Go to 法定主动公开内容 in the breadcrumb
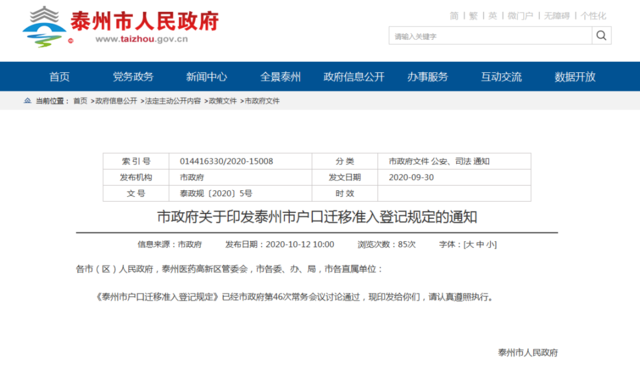Viewport: 640px width, 370px height. click(173, 101)
